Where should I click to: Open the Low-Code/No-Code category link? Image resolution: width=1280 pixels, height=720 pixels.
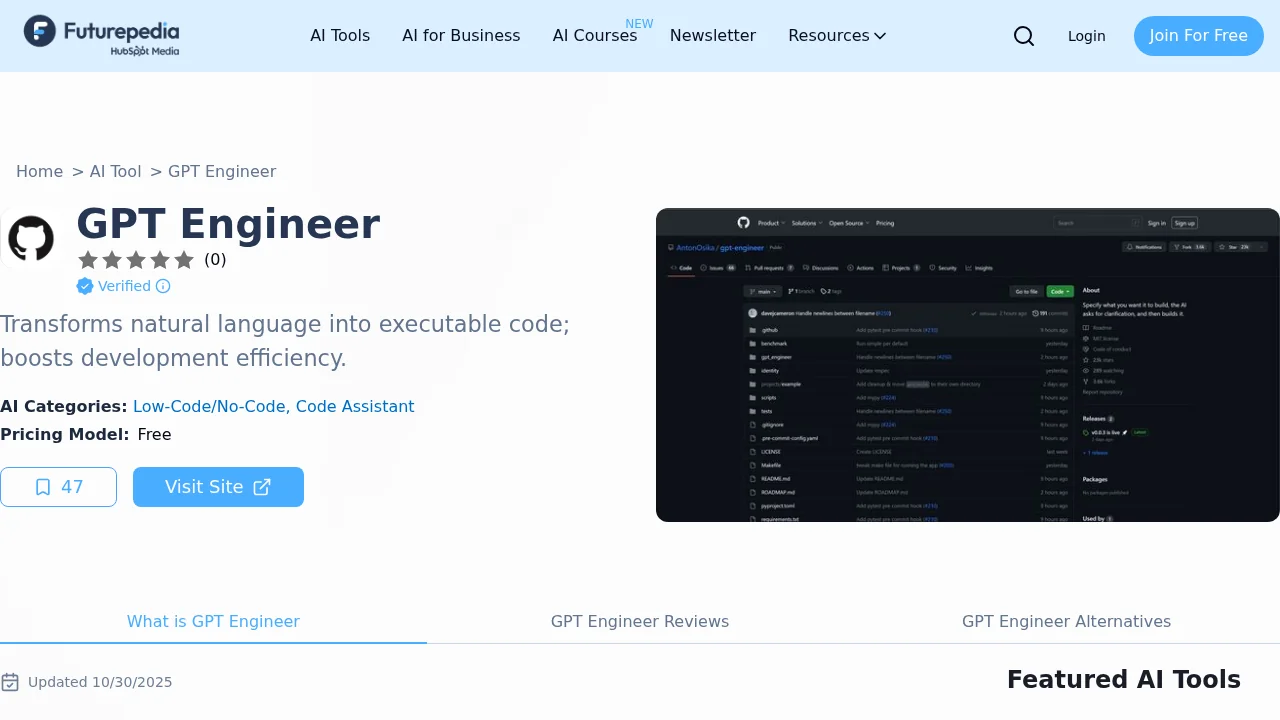209,406
